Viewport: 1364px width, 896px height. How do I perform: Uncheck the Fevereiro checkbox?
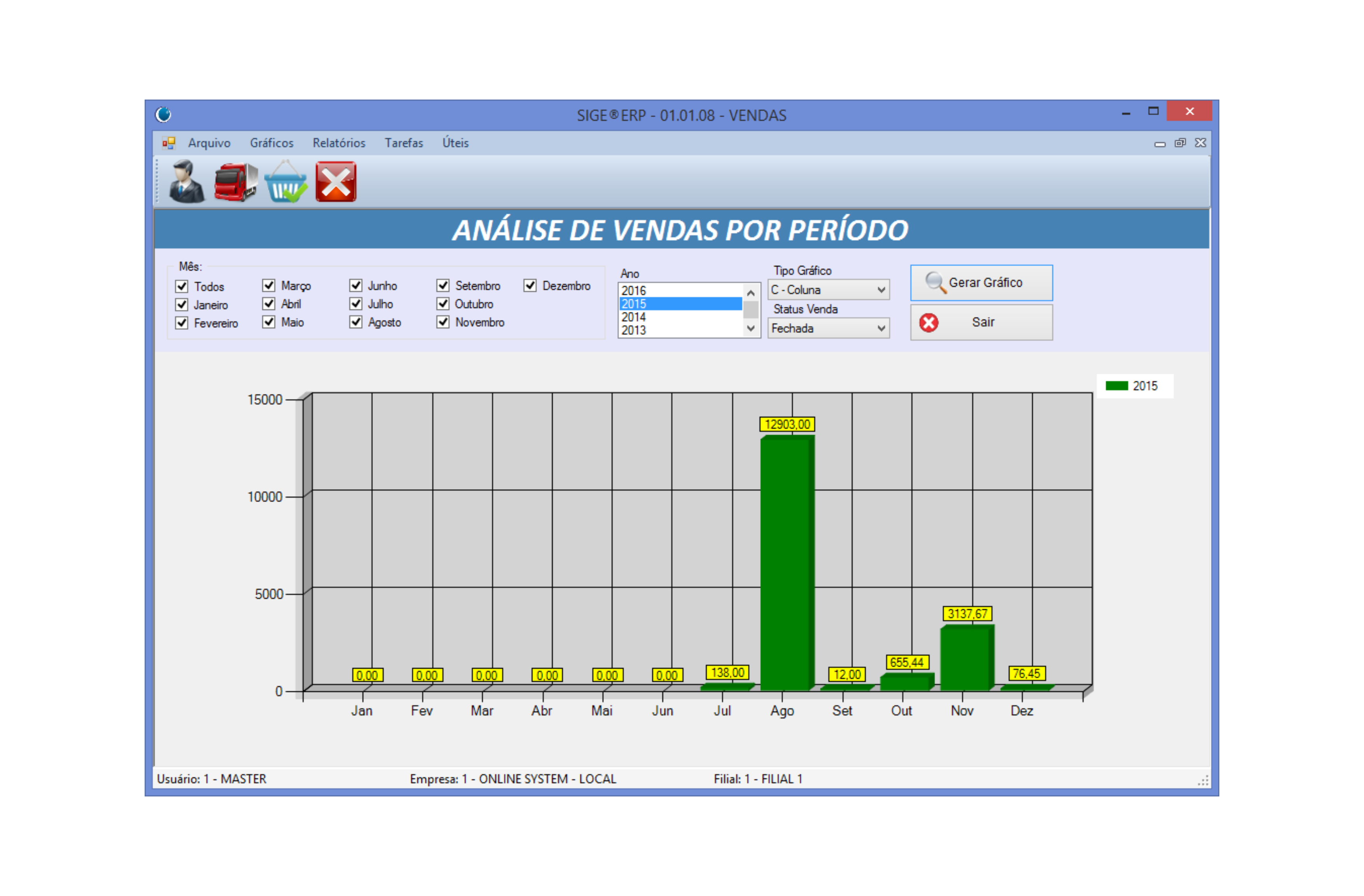click(x=182, y=323)
